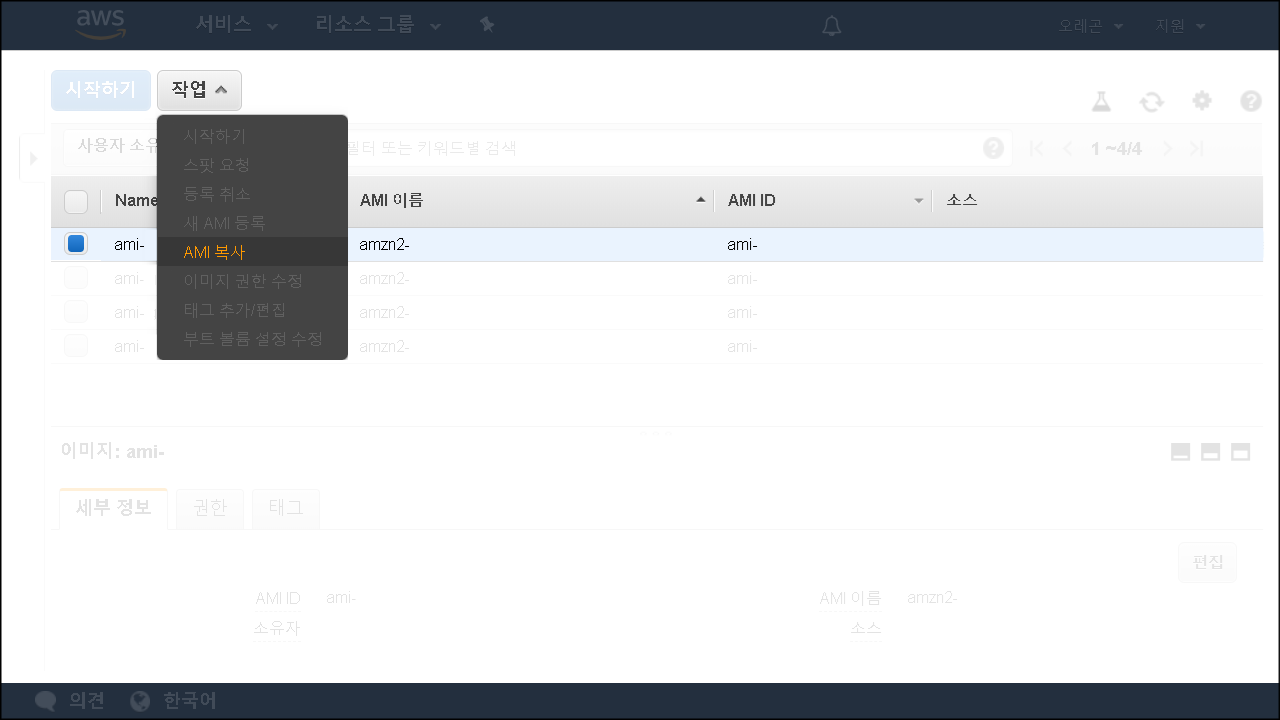Image resolution: width=1280 pixels, height=720 pixels.
Task: Click search bar help icon
Action: 993,148
